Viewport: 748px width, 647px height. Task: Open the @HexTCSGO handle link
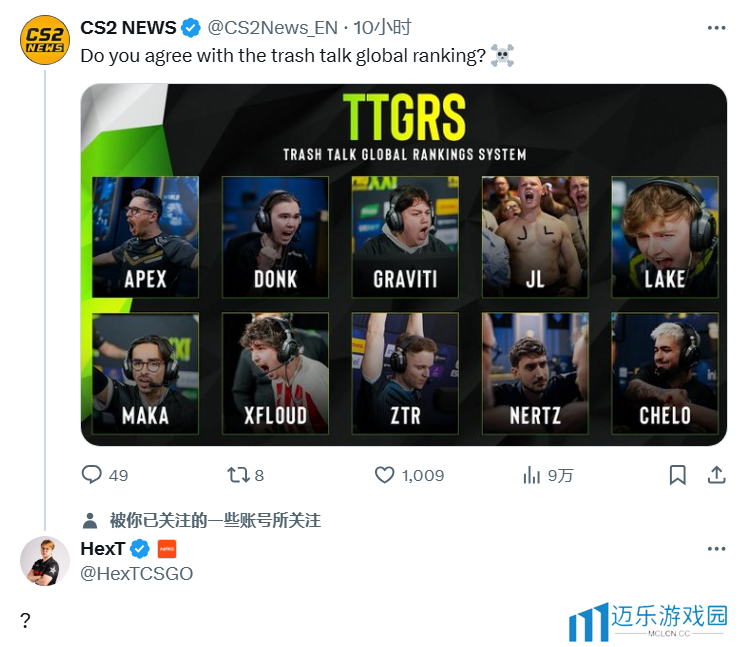(x=136, y=574)
